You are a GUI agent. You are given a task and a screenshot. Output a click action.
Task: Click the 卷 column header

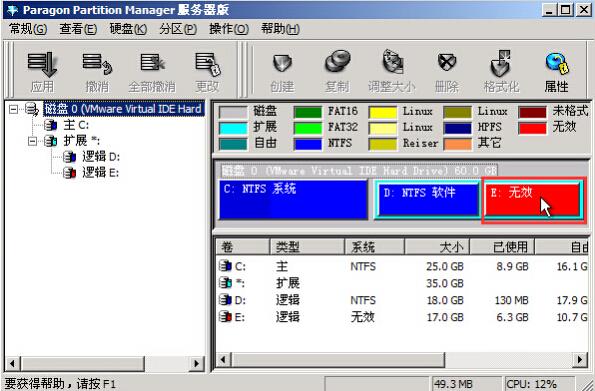tap(243, 248)
